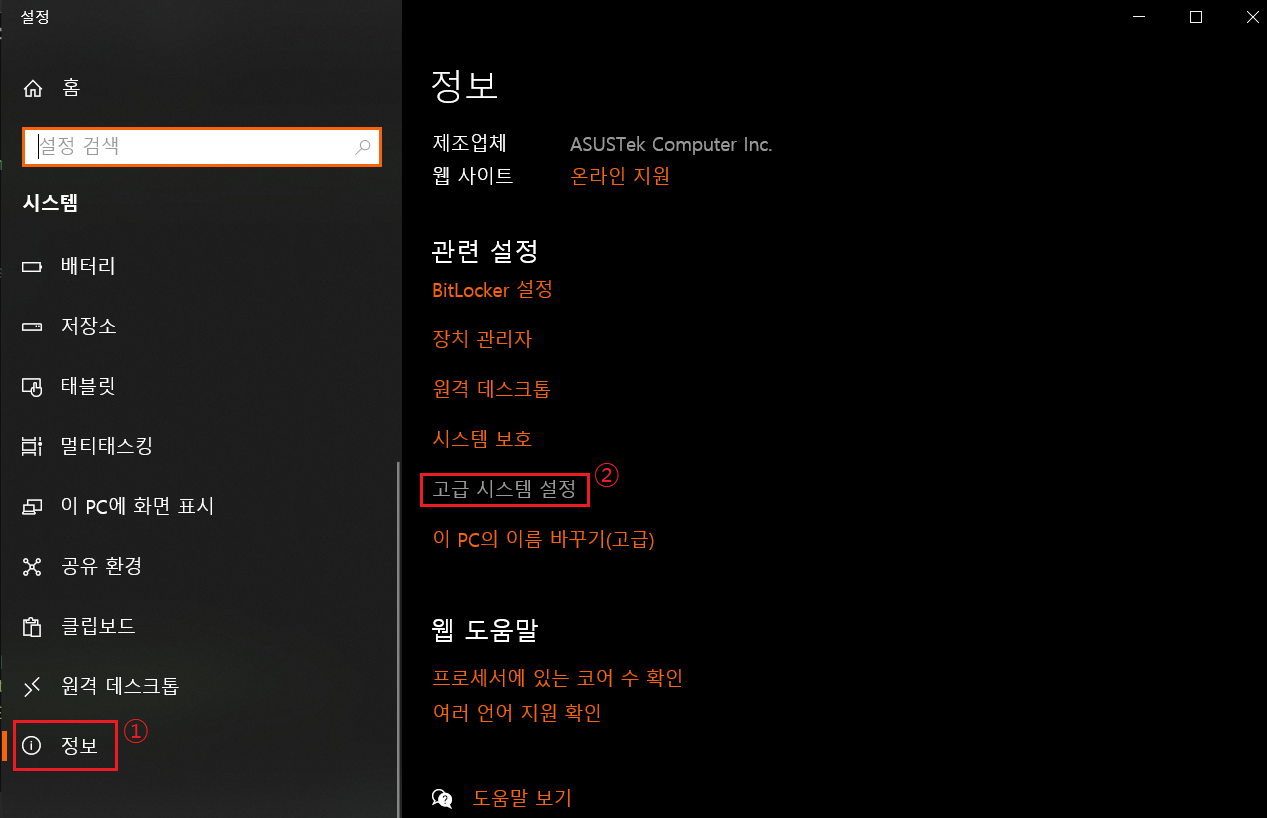Screen dimensions: 1267x818
Task: Select the storage drive icon
Action: pyautogui.click(x=32, y=327)
